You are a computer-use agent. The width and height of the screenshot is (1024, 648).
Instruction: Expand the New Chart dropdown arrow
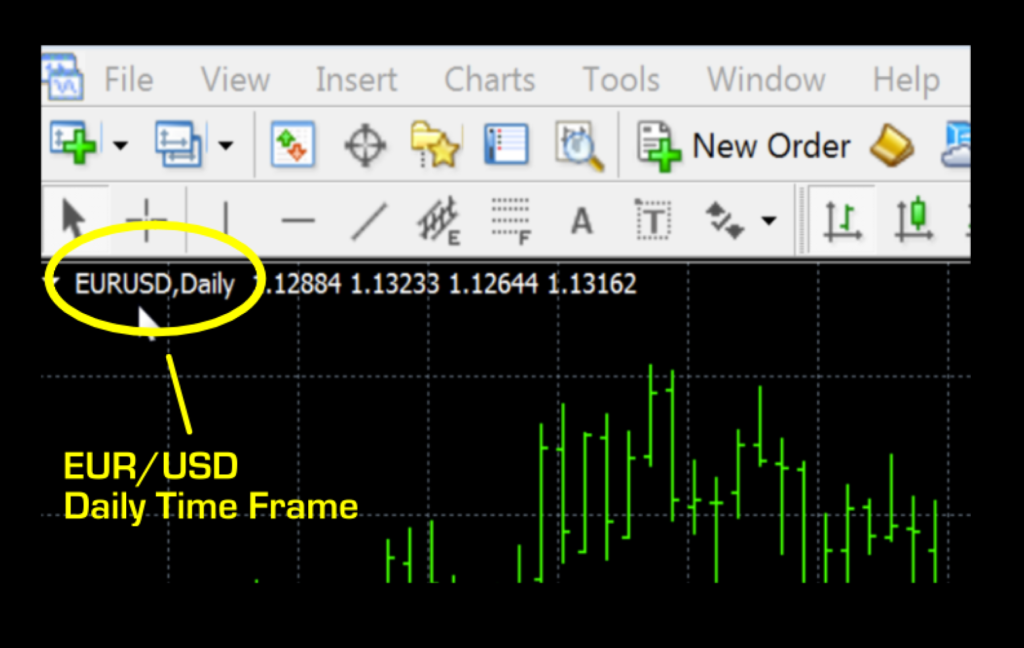point(120,146)
